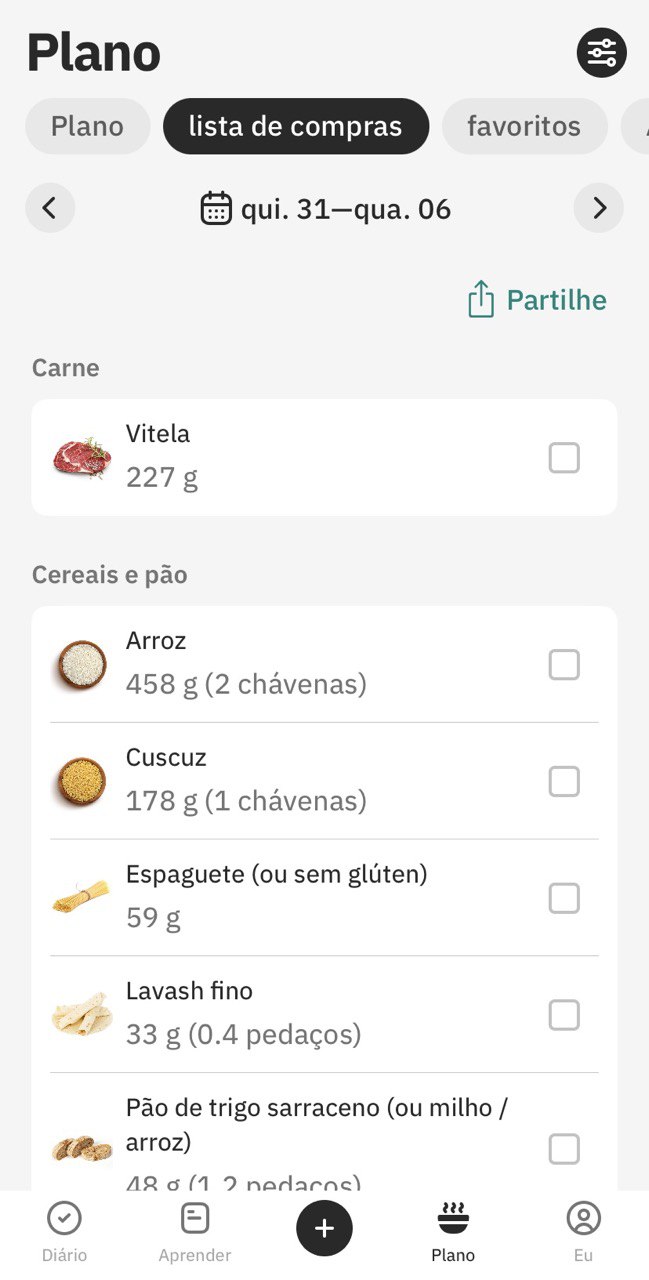Open date range qui. 31—qua. 06 picker
This screenshot has width=649, height=1280.
coord(326,209)
